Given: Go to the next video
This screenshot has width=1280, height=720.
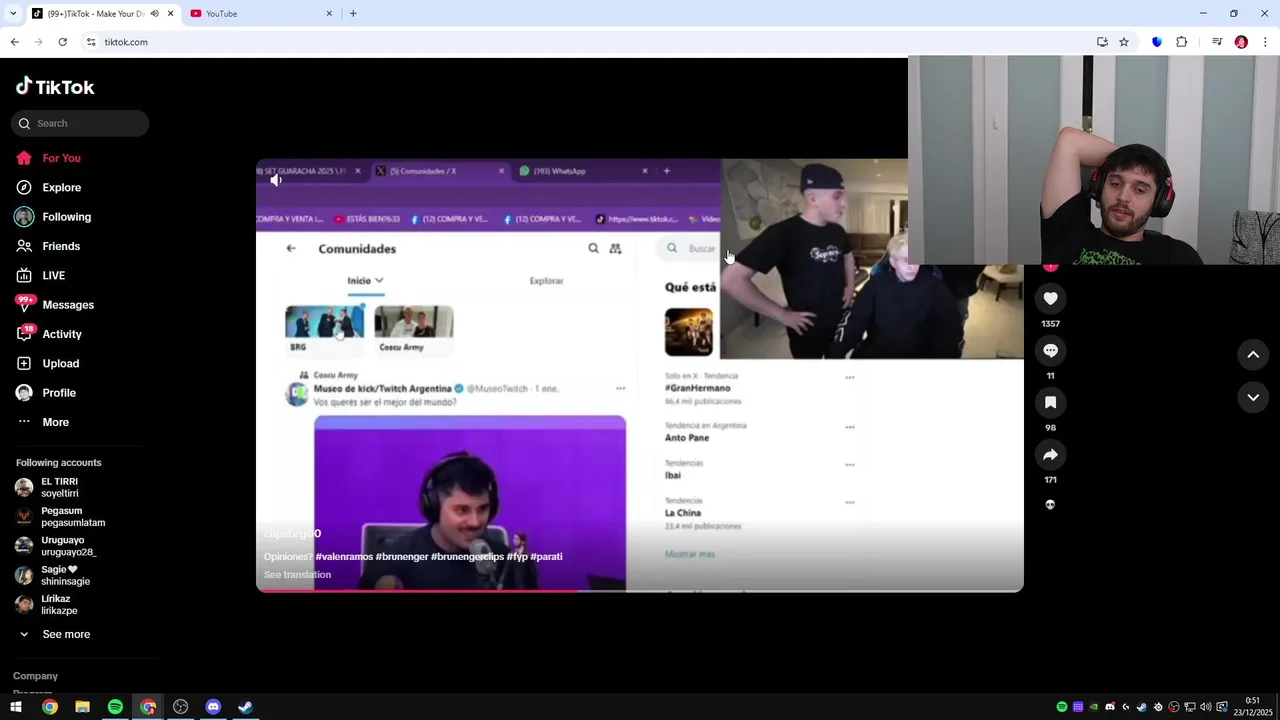Looking at the screenshot, I should pyautogui.click(x=1253, y=397).
